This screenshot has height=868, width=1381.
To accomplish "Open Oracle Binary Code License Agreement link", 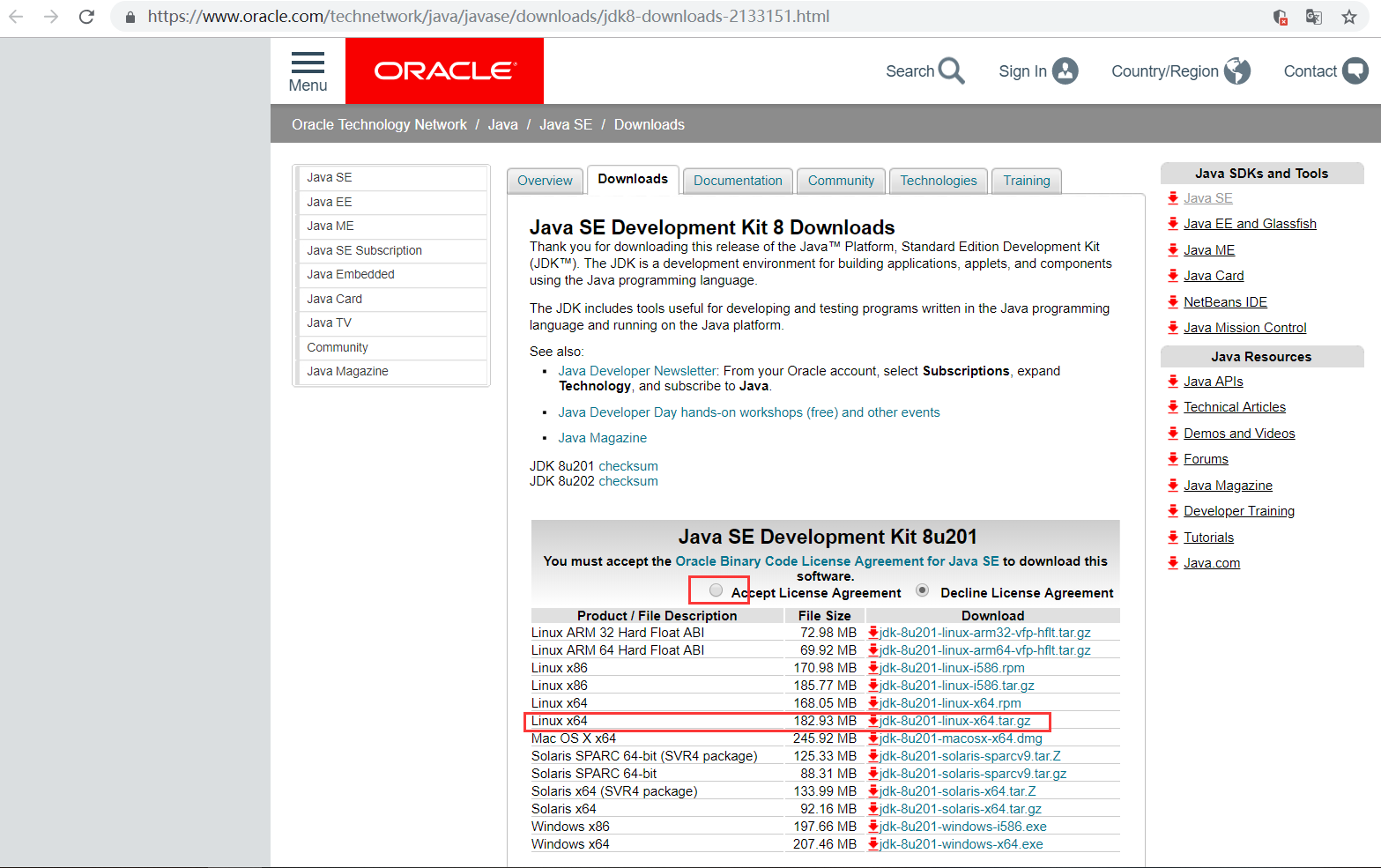I will pos(837,561).
